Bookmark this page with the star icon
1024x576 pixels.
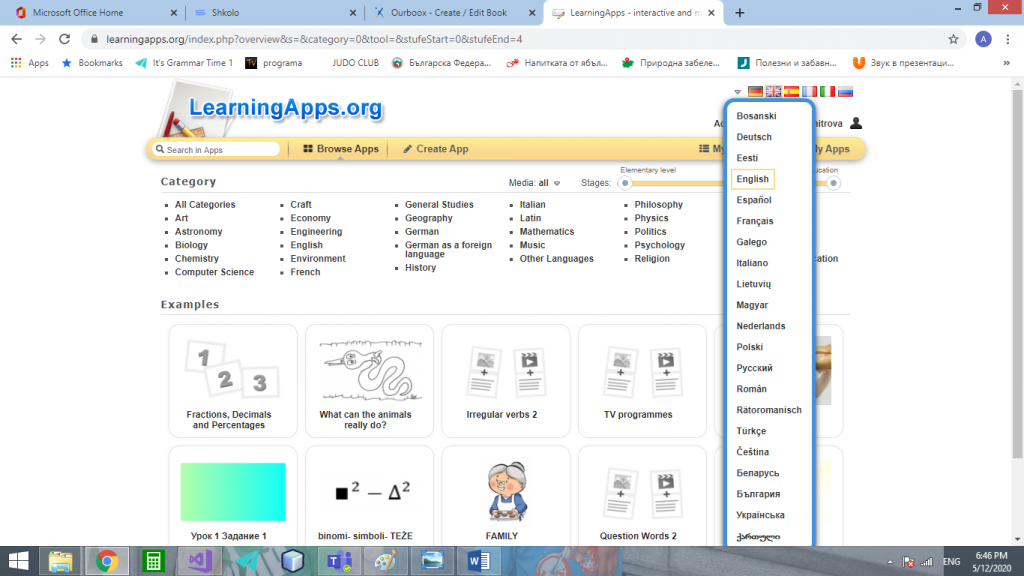point(953,39)
